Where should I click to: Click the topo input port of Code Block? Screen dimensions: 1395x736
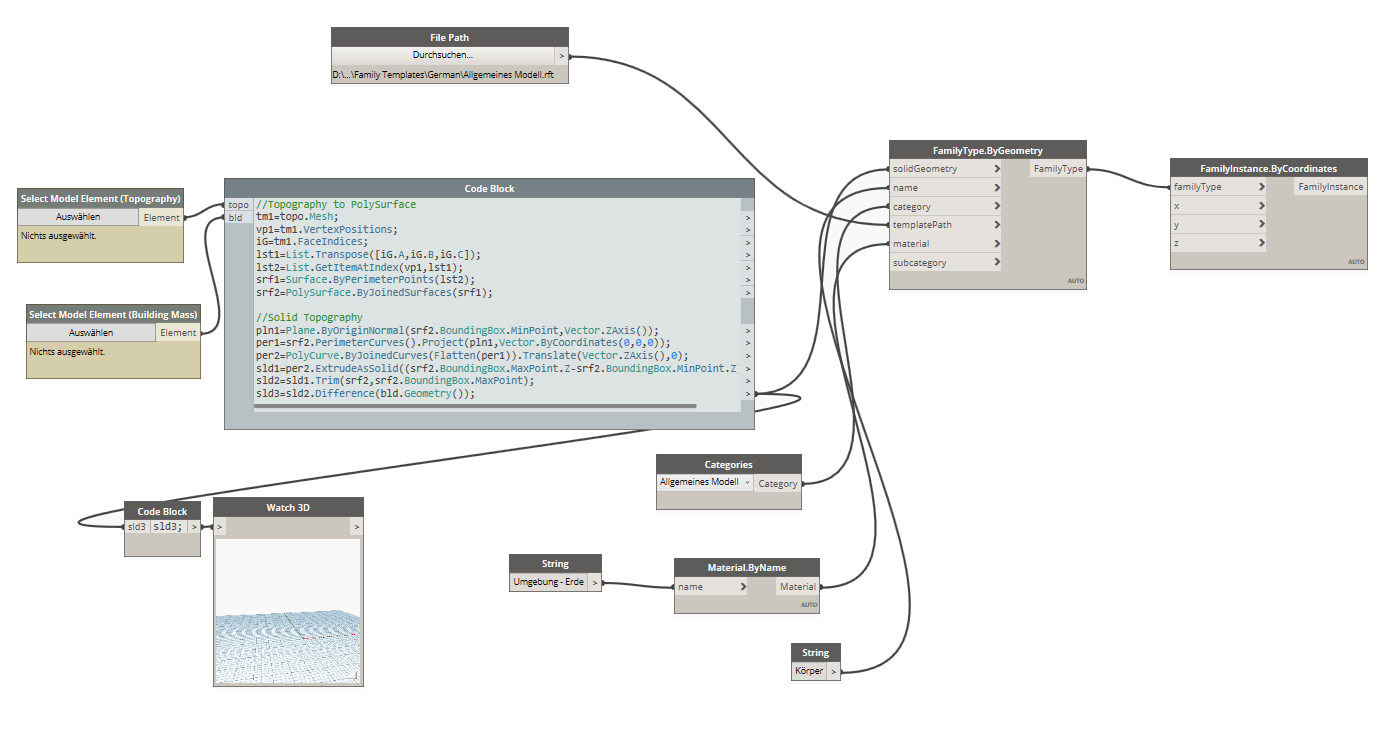[238, 205]
